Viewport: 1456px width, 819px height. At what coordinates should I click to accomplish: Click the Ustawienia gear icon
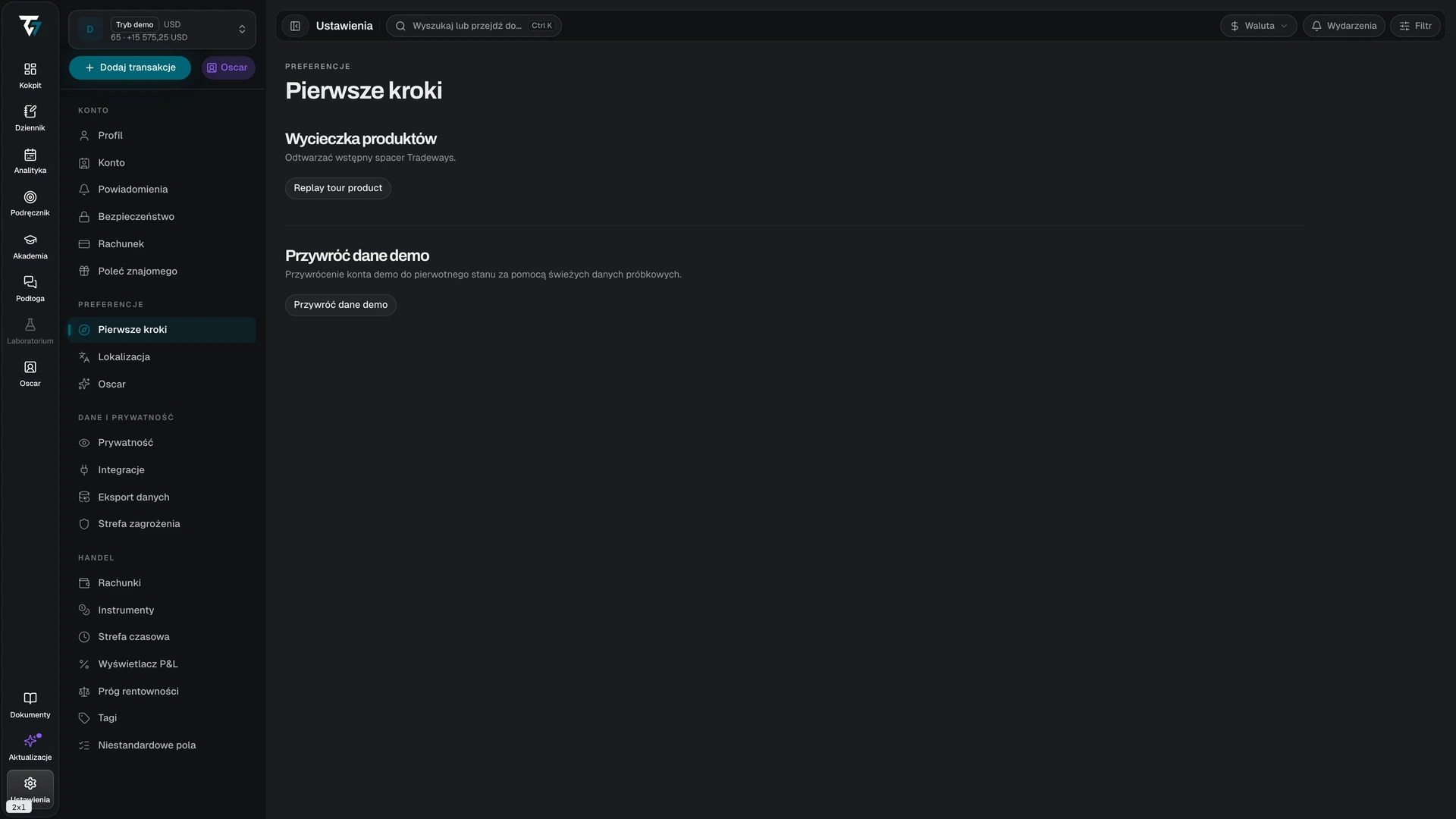tap(30, 783)
